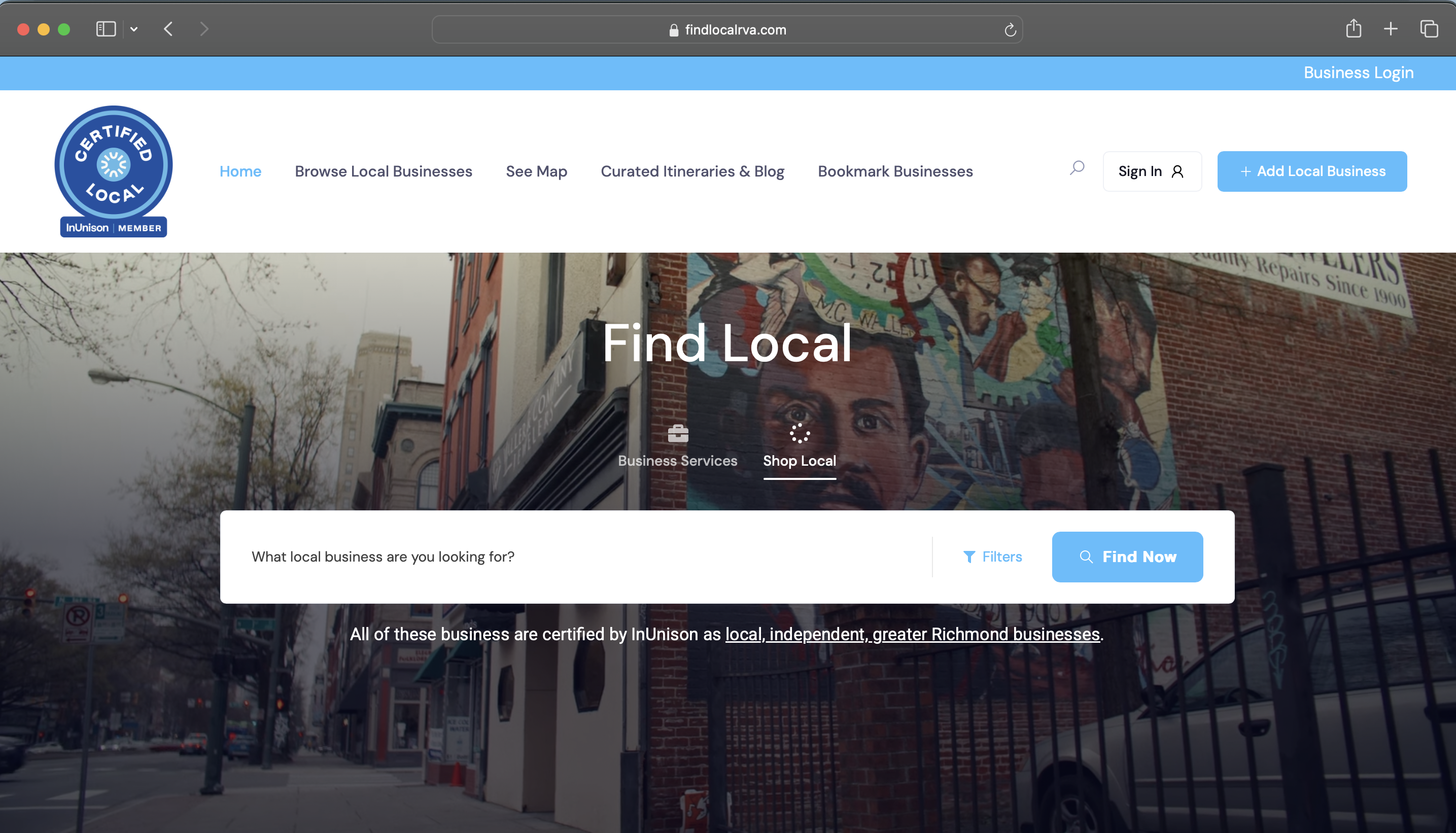The height and width of the screenshot is (833, 1456).
Task: Switch to the Business Services tab
Action: pyautogui.click(x=677, y=461)
